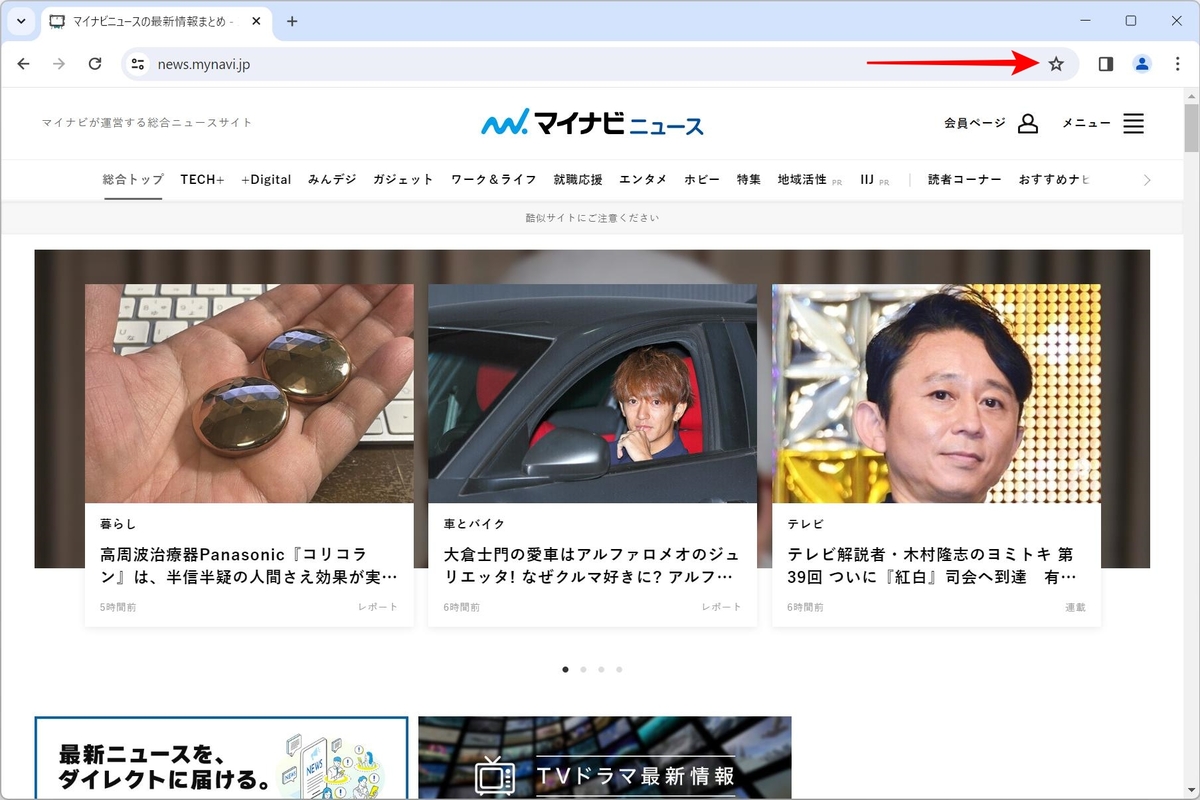This screenshot has height=800, width=1200.
Task: Open the Chrome profile avatar
Action: click(x=1141, y=64)
